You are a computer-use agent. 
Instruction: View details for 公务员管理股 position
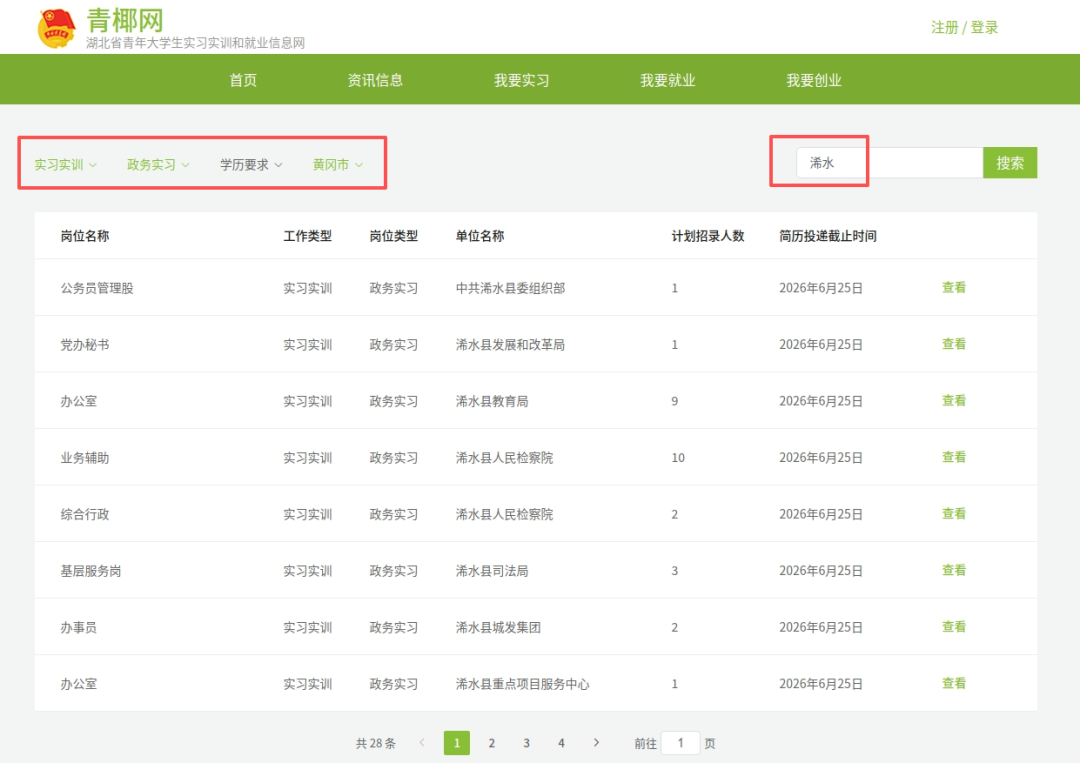(954, 287)
